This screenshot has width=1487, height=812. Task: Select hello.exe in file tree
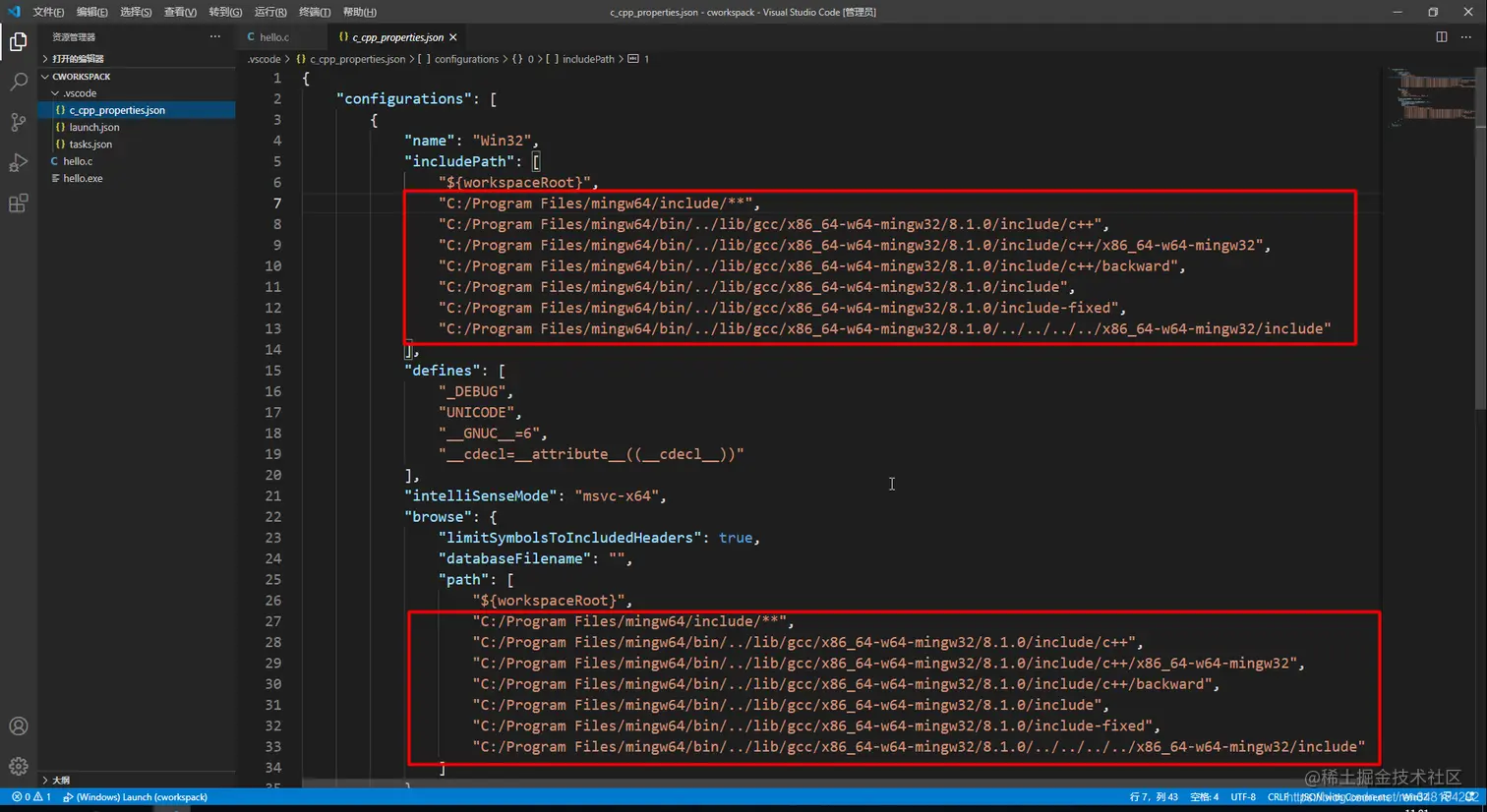tap(136, 178)
